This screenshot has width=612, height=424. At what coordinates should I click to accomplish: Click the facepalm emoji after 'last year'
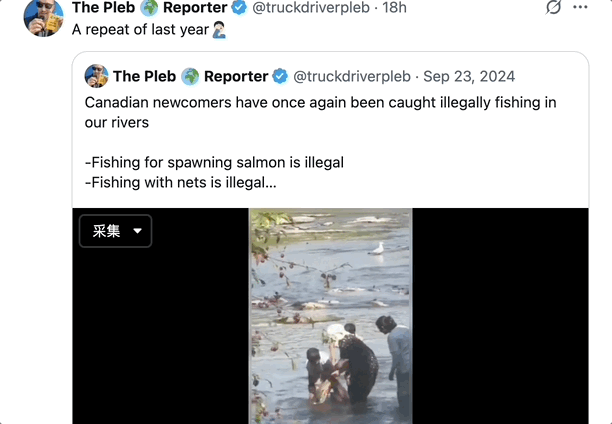(x=219, y=30)
